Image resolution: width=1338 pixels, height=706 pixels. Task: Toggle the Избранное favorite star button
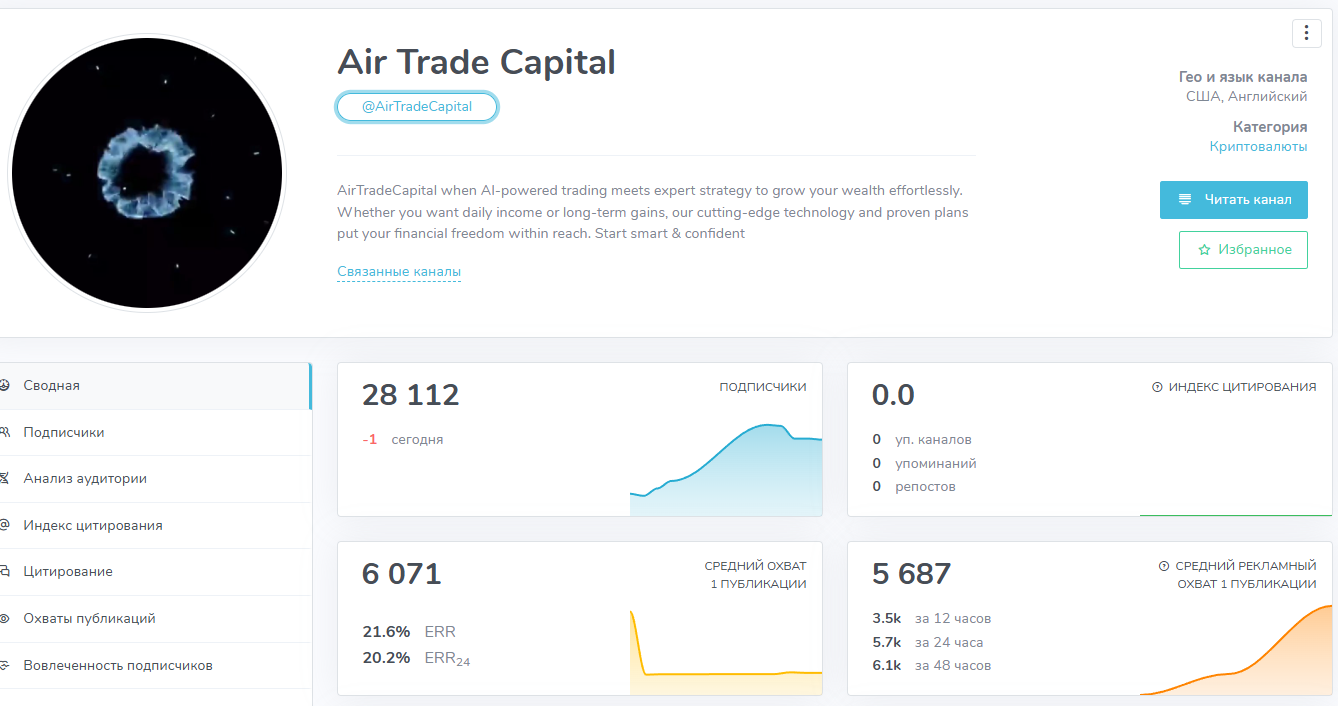pyautogui.click(x=1243, y=250)
